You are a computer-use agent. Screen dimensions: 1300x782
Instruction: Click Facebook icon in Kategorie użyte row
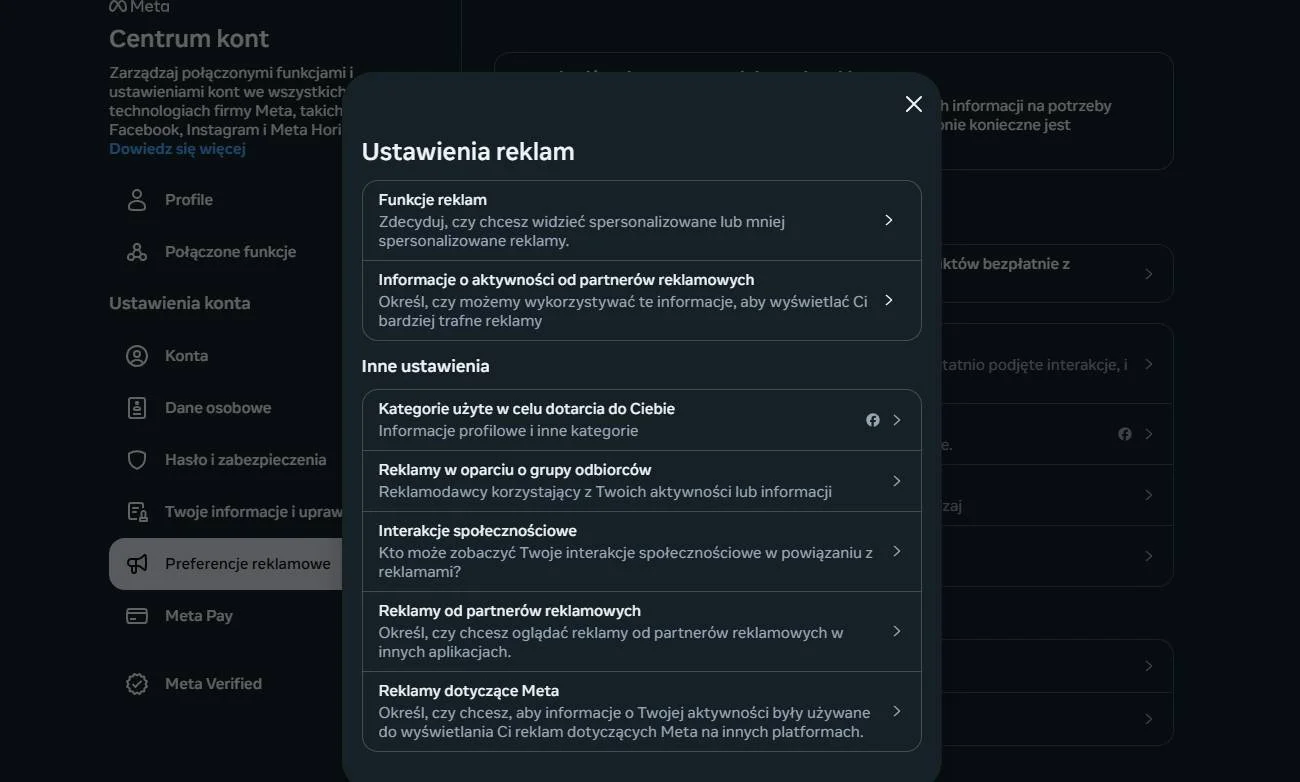click(873, 420)
